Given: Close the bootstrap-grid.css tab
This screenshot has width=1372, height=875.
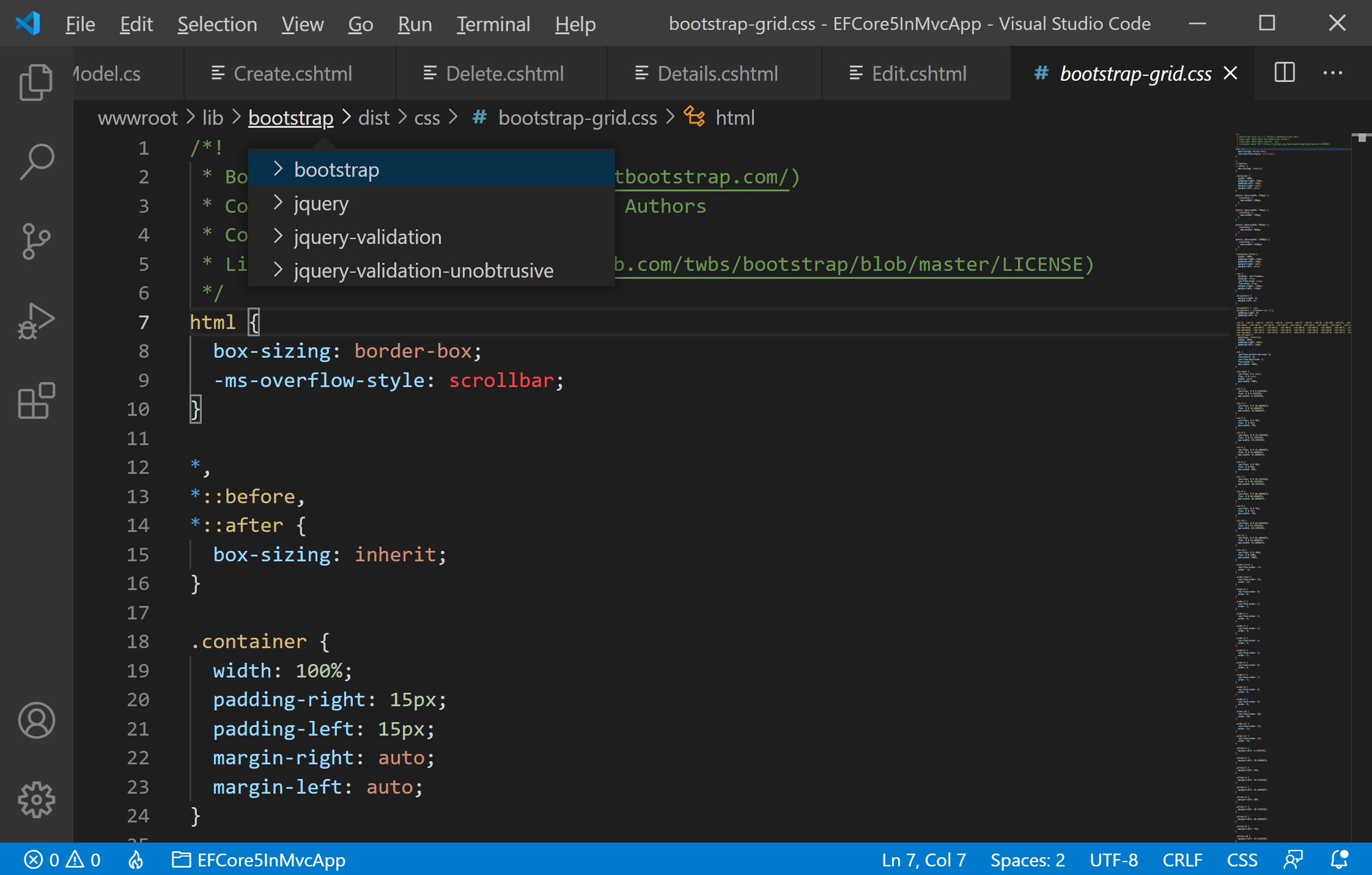Looking at the screenshot, I should click(x=1231, y=73).
